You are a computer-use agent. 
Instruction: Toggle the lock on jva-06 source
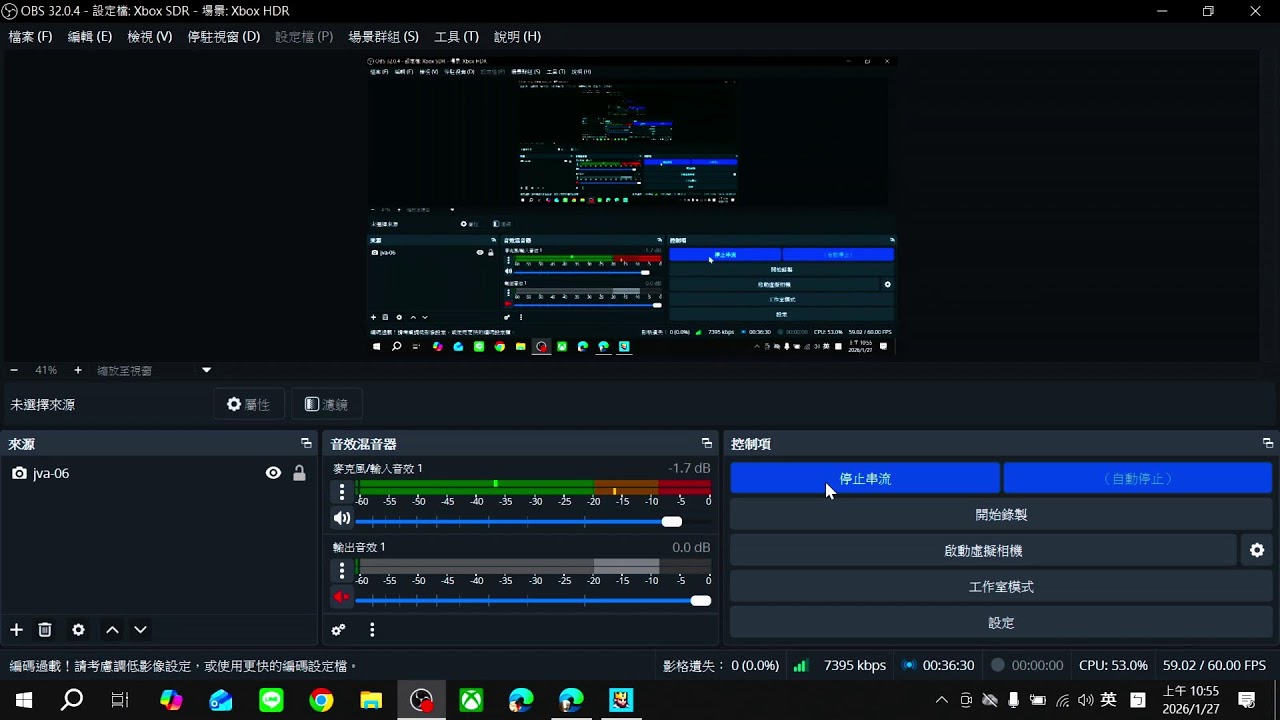[299, 473]
